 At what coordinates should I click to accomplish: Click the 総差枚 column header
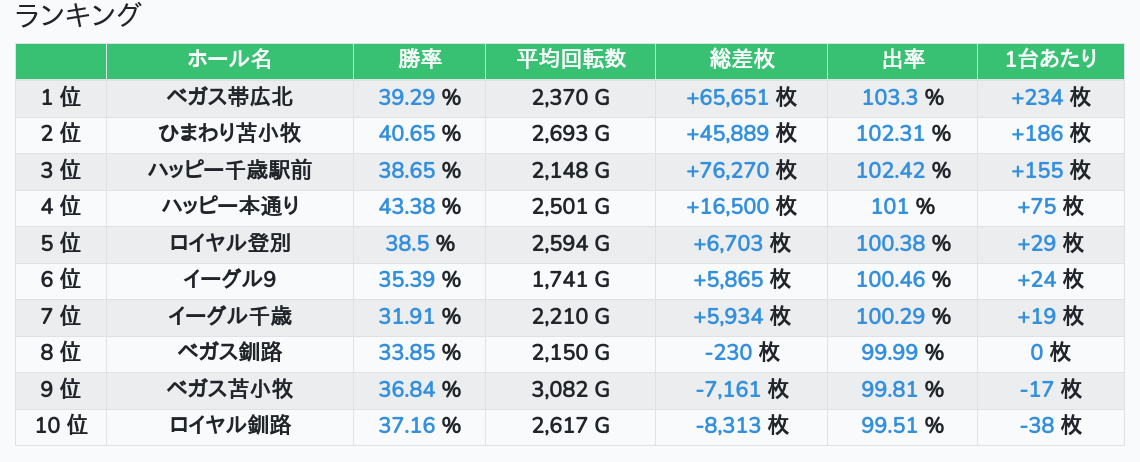click(x=741, y=60)
